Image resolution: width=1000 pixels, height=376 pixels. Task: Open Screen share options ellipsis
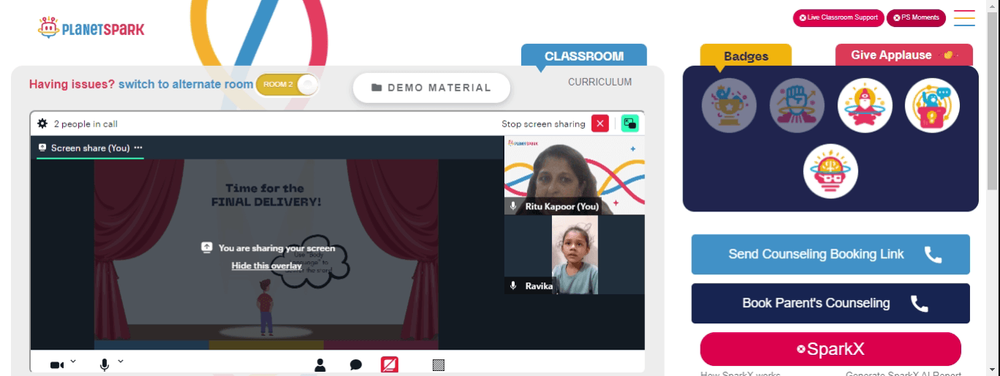(138, 148)
